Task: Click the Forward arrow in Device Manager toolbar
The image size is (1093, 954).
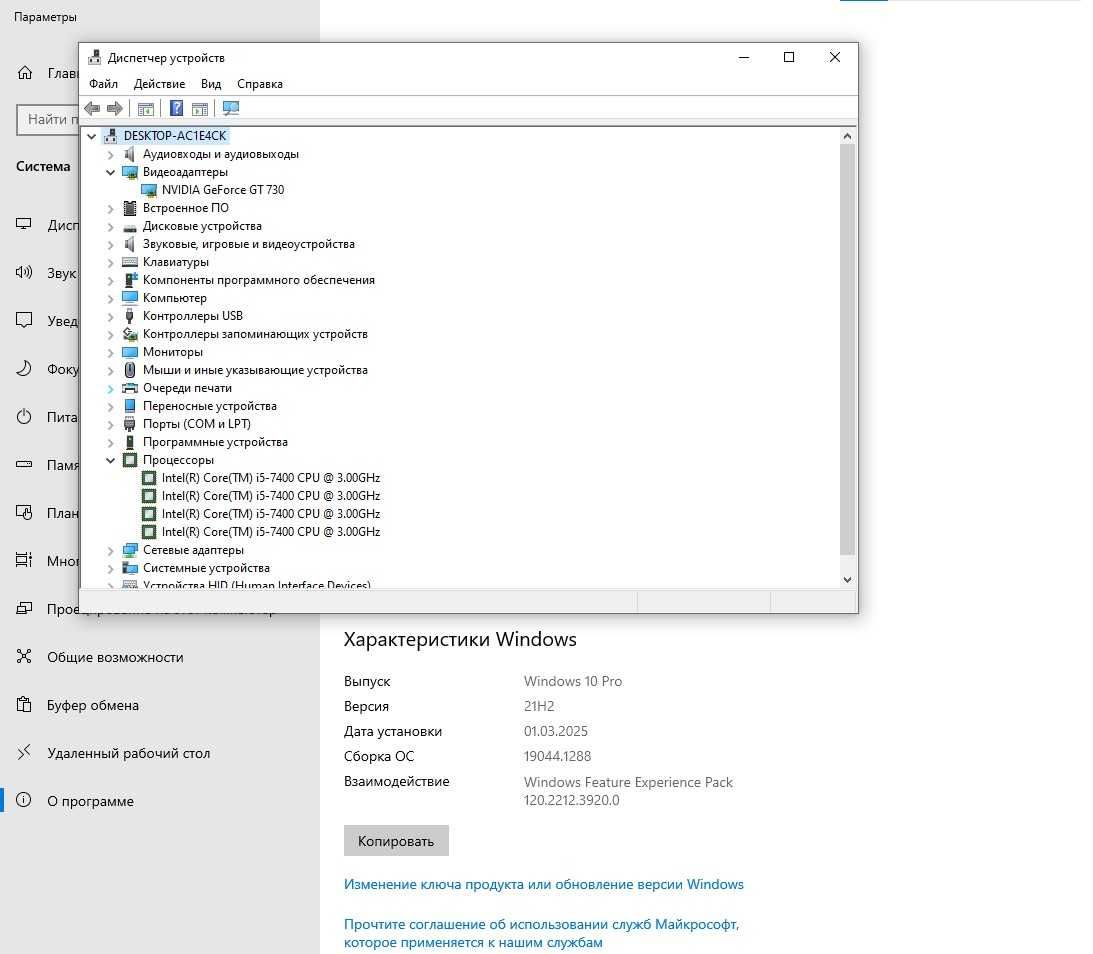Action: tap(115, 108)
